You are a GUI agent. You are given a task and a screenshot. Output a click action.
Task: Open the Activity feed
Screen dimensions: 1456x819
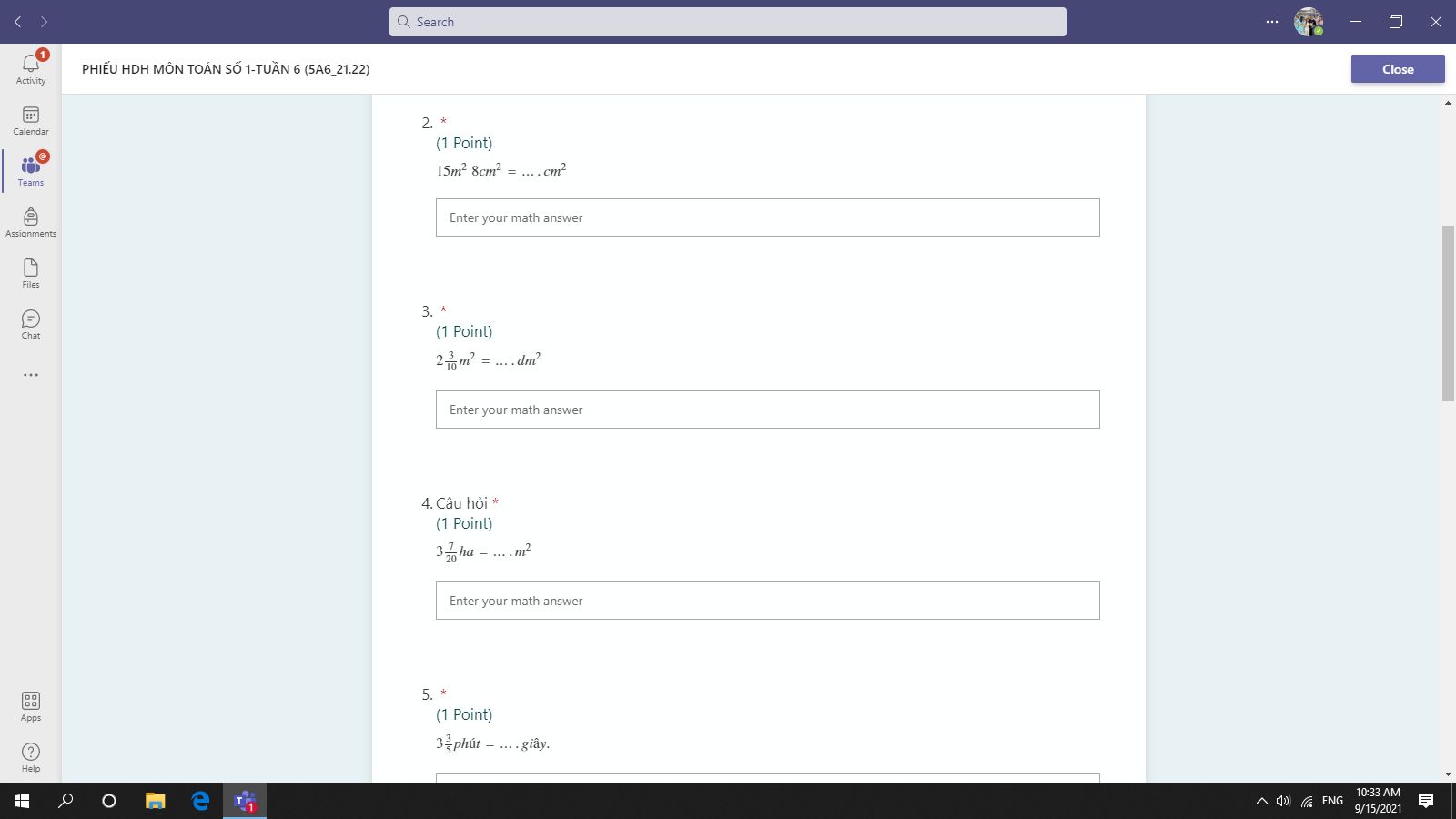(x=31, y=68)
